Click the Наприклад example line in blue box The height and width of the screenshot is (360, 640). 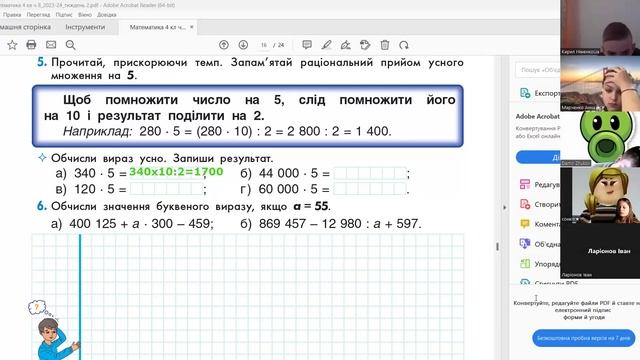point(227,131)
